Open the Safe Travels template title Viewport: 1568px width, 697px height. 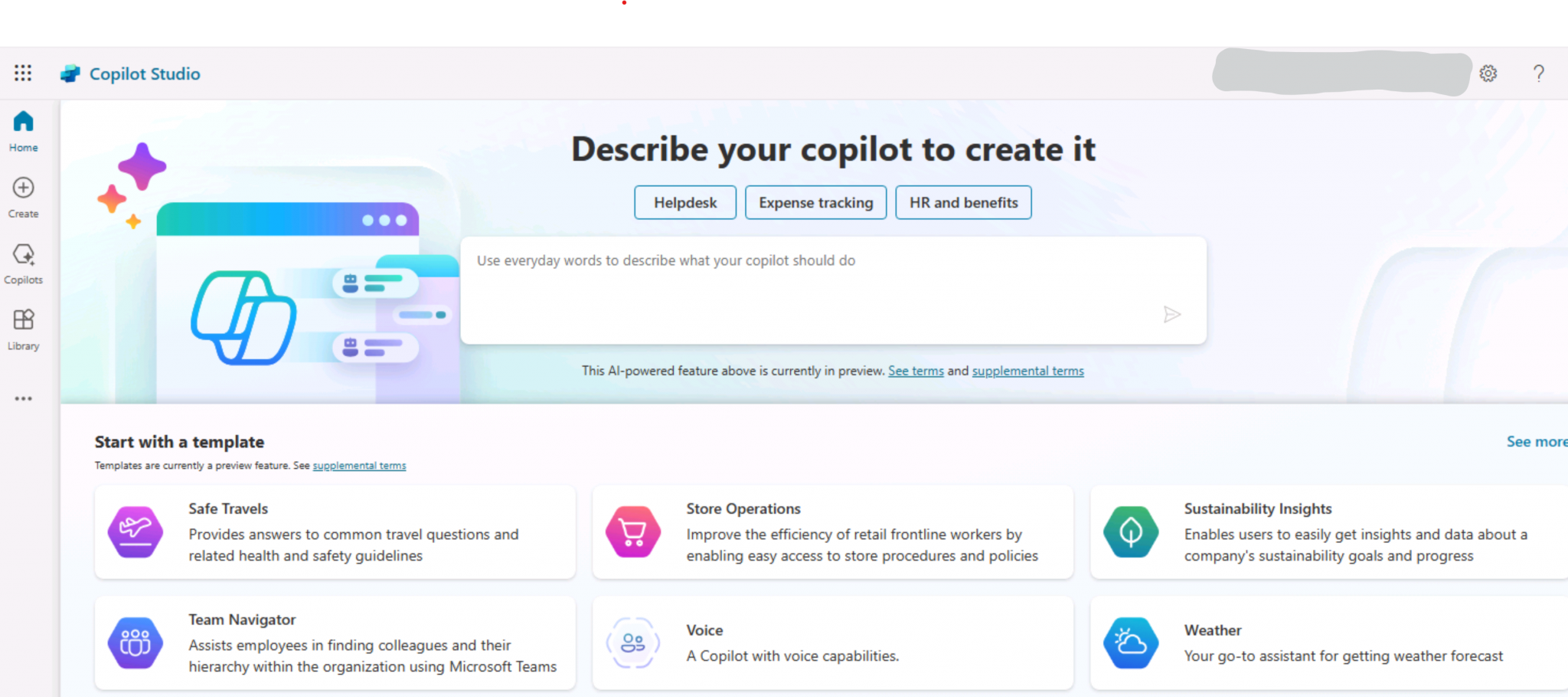pos(228,509)
